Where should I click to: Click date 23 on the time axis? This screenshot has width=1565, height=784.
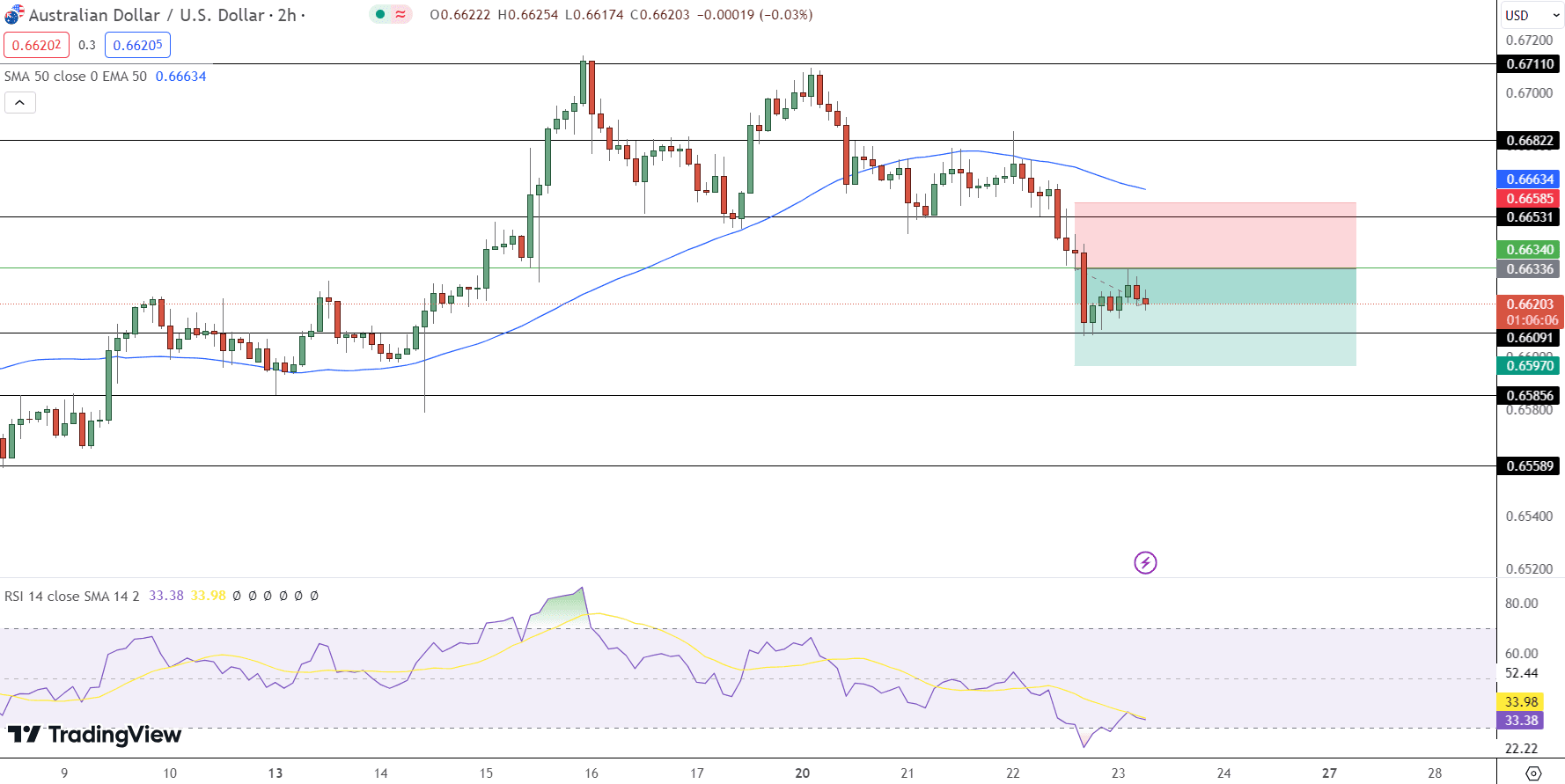point(1118,773)
